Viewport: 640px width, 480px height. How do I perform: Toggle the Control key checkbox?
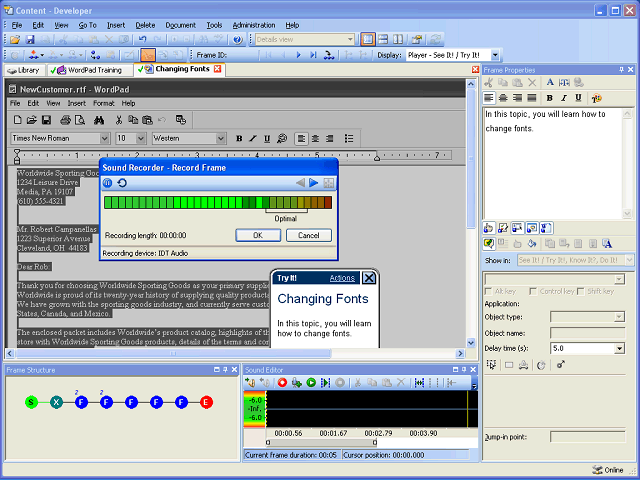click(533, 291)
